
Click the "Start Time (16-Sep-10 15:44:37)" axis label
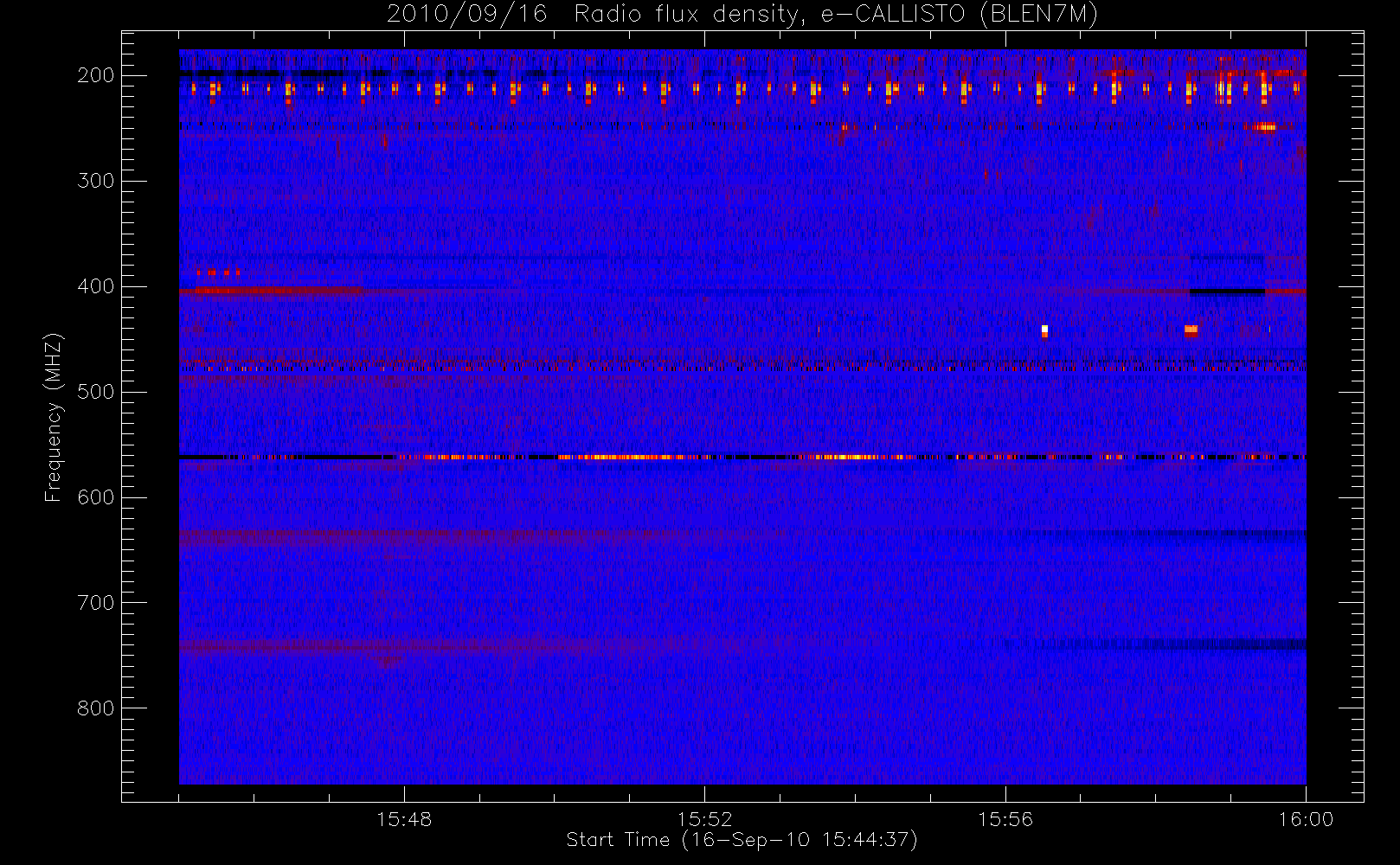[x=742, y=840]
